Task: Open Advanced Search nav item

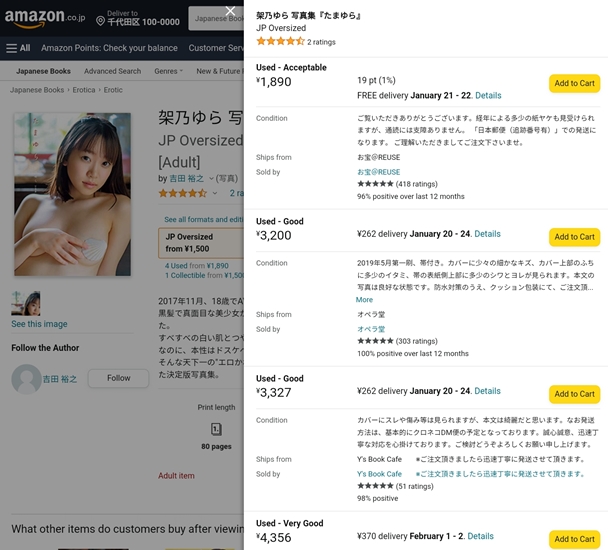Action: click(112, 71)
